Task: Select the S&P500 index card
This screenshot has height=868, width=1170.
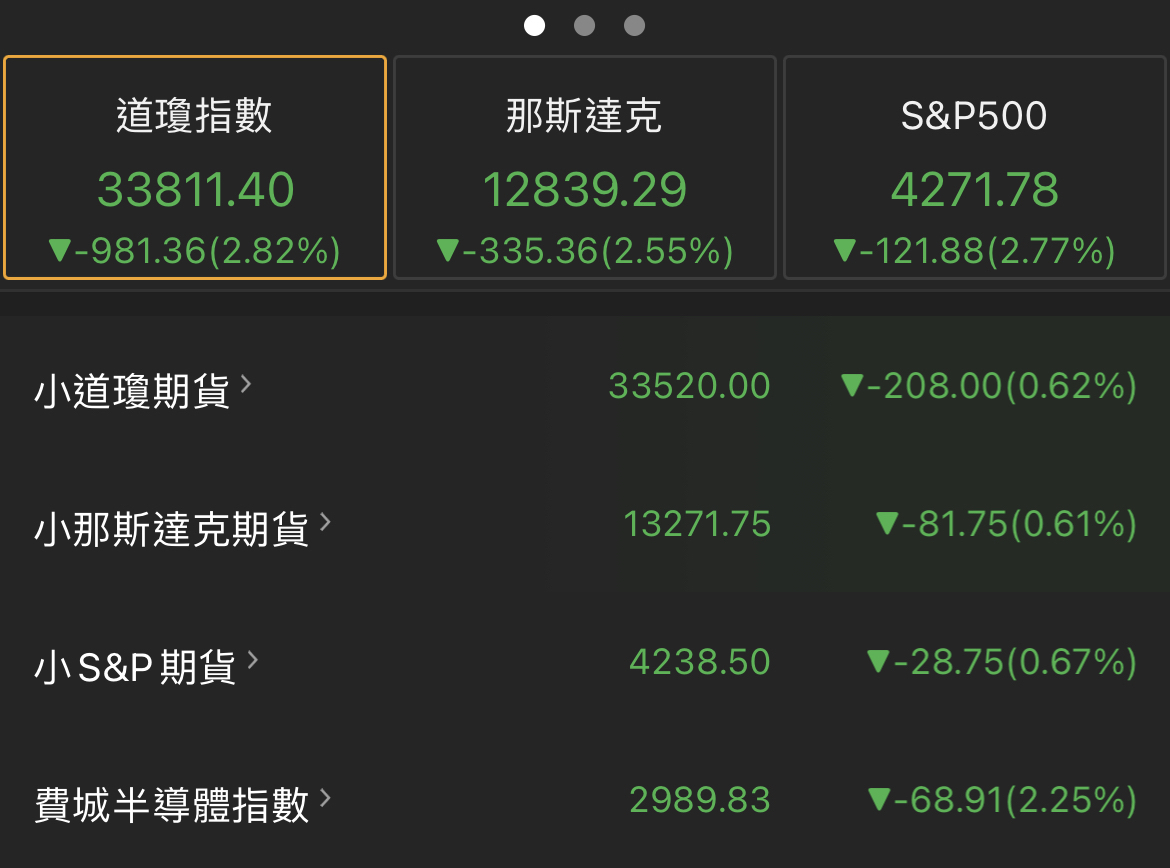Action: pos(975,167)
